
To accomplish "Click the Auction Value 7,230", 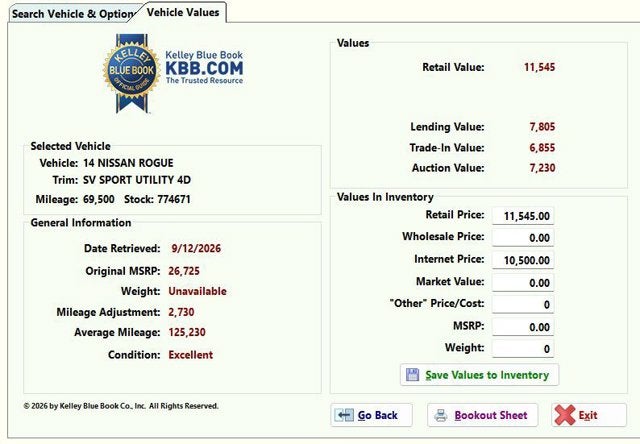I will point(542,168).
